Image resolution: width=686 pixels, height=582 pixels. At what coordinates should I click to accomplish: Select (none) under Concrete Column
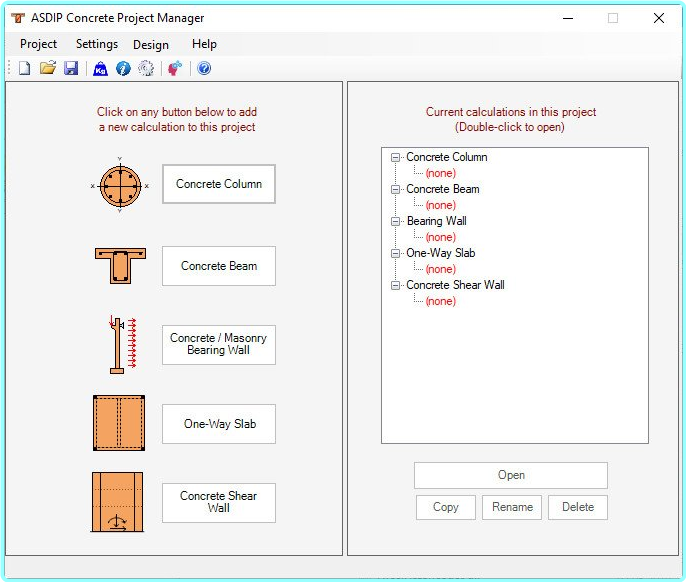point(441,173)
